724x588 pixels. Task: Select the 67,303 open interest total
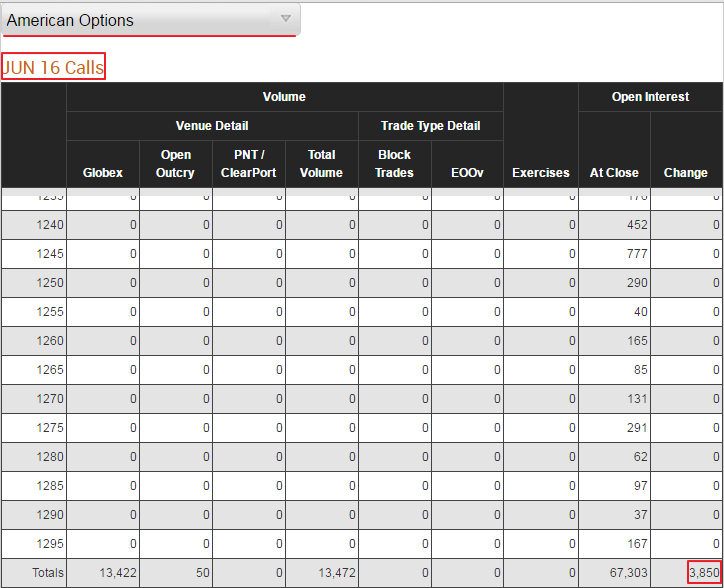tap(628, 573)
